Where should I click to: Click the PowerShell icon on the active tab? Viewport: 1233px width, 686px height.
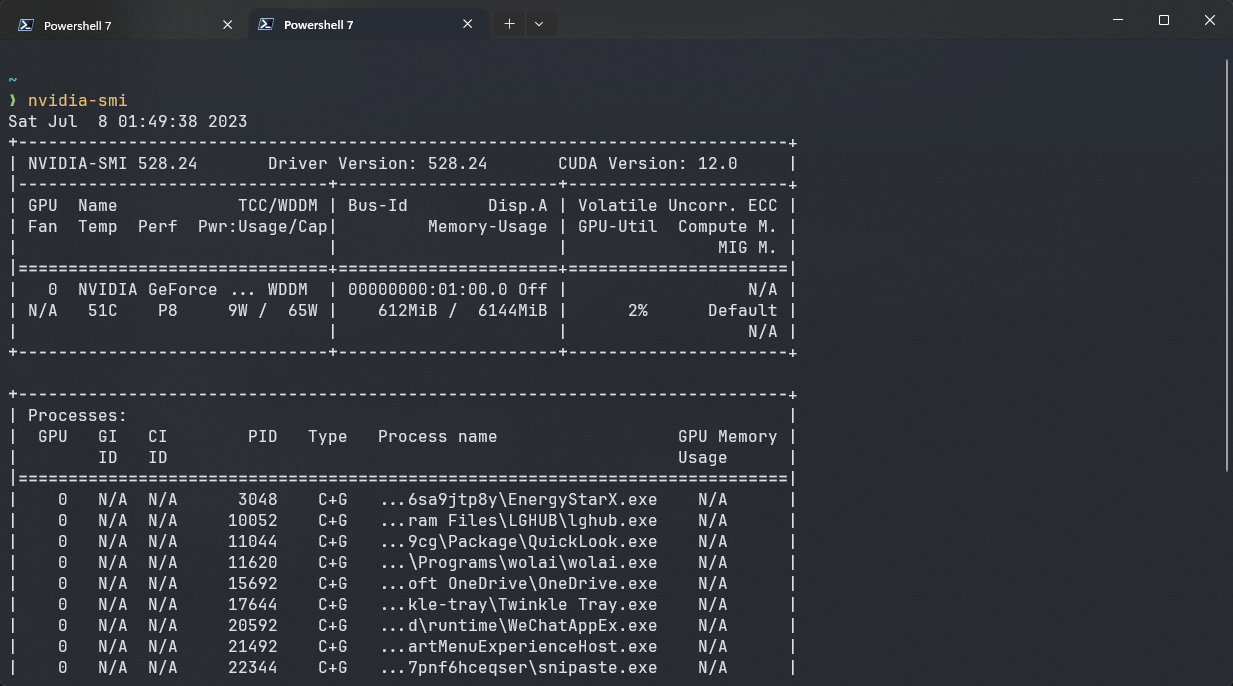(266, 25)
